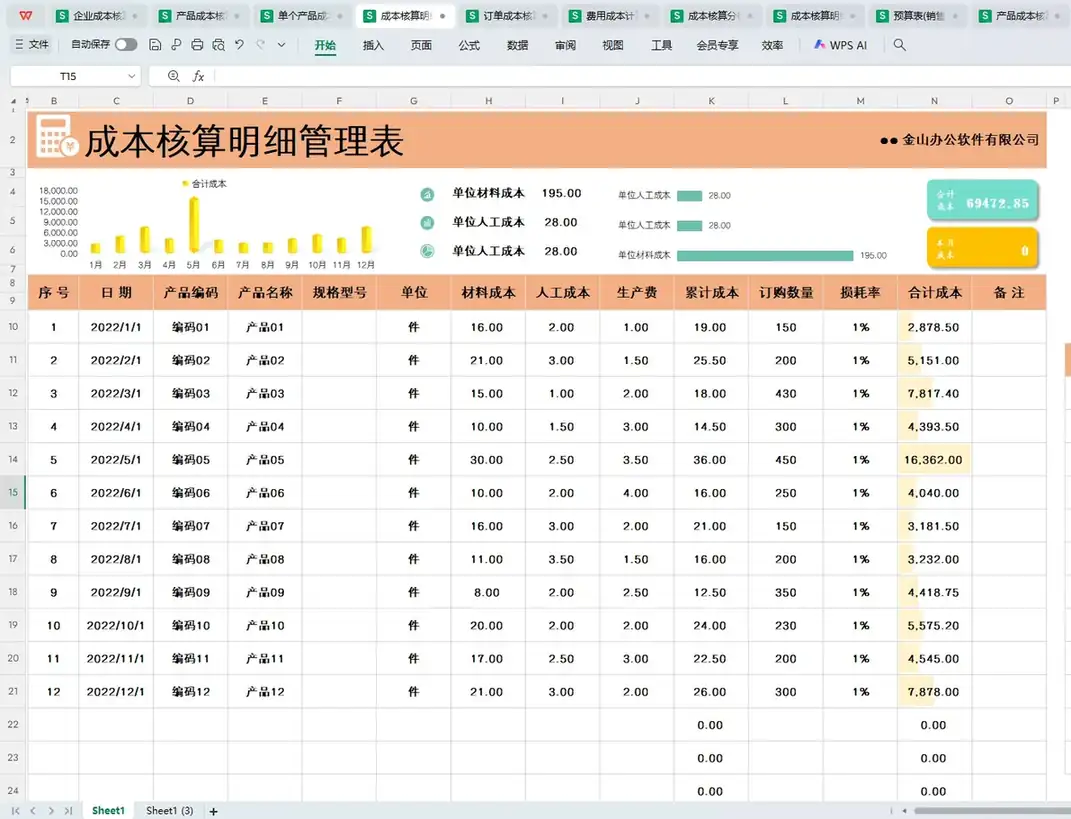Open the 插入 ribbon tab
The height and width of the screenshot is (819, 1071).
point(373,45)
